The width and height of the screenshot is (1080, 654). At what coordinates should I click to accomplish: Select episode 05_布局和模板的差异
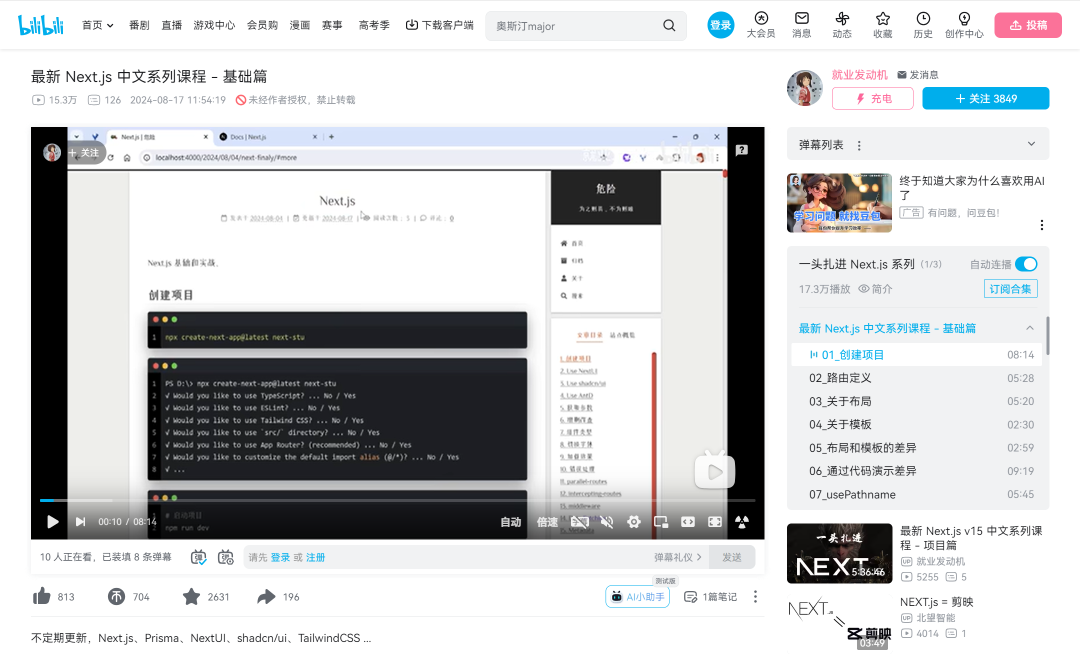[x=916, y=447]
